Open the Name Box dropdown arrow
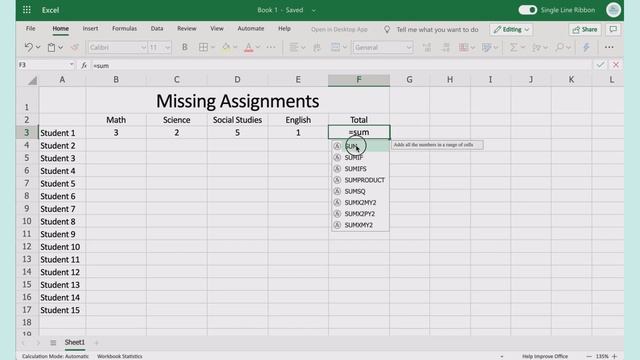The height and width of the screenshot is (360, 640). [71, 64]
